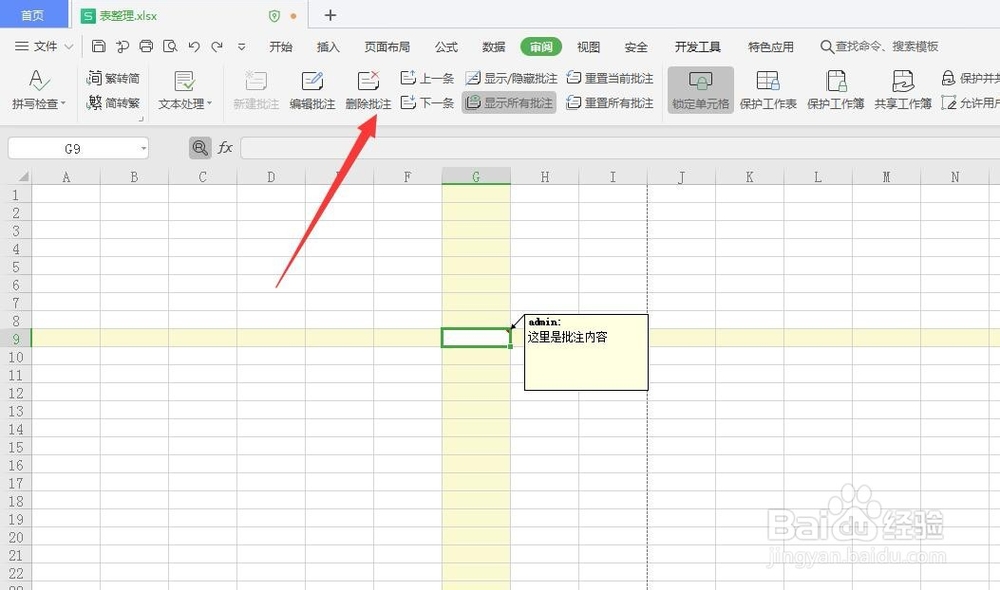This screenshot has width=1000, height=590.
Task: Expand quick access toolbar customize arrow
Action: tap(242, 47)
